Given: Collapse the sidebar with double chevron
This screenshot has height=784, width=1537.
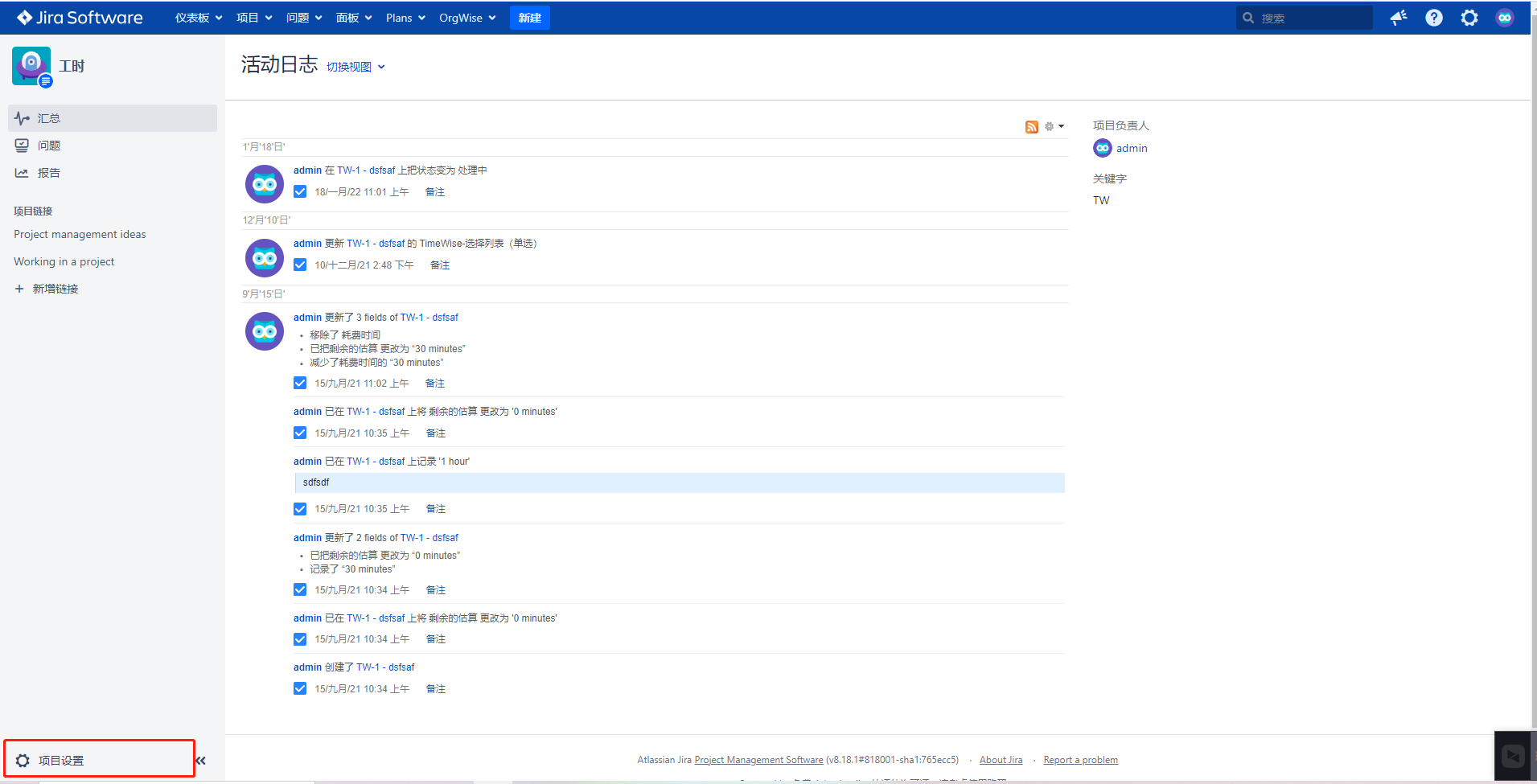Looking at the screenshot, I should pos(201,760).
